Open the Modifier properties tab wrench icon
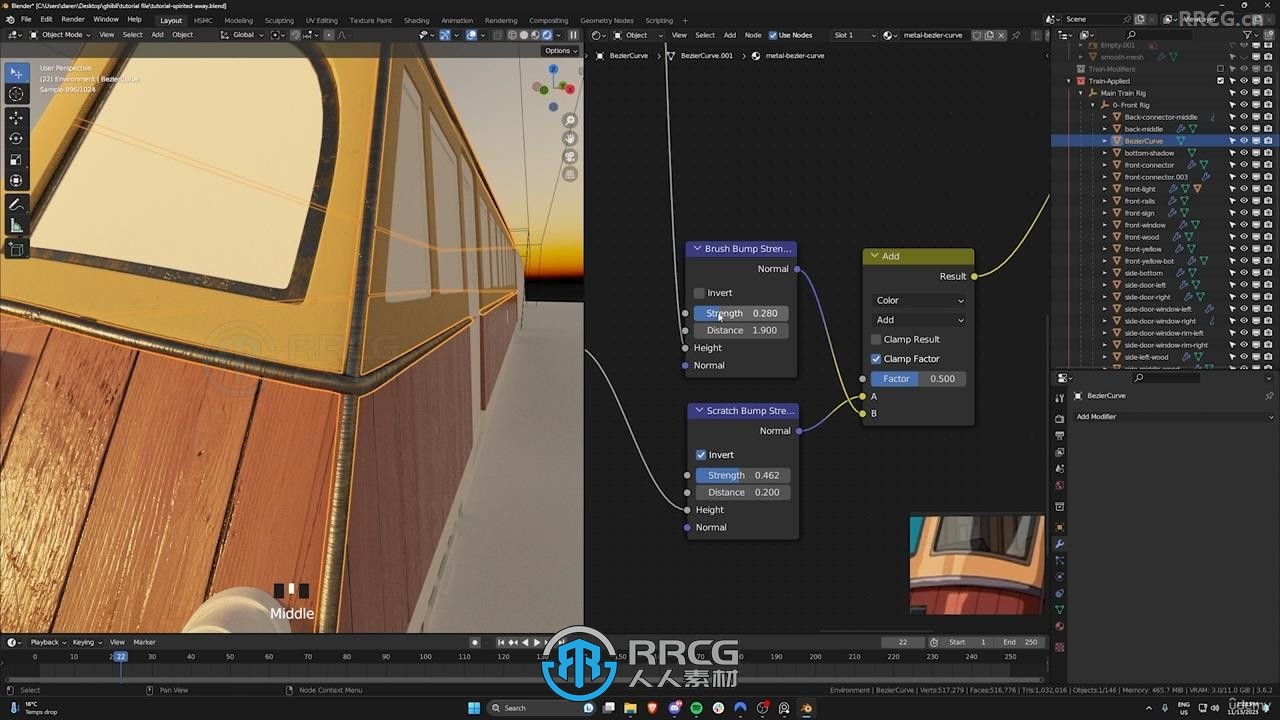The image size is (1280, 720). (x=1060, y=544)
